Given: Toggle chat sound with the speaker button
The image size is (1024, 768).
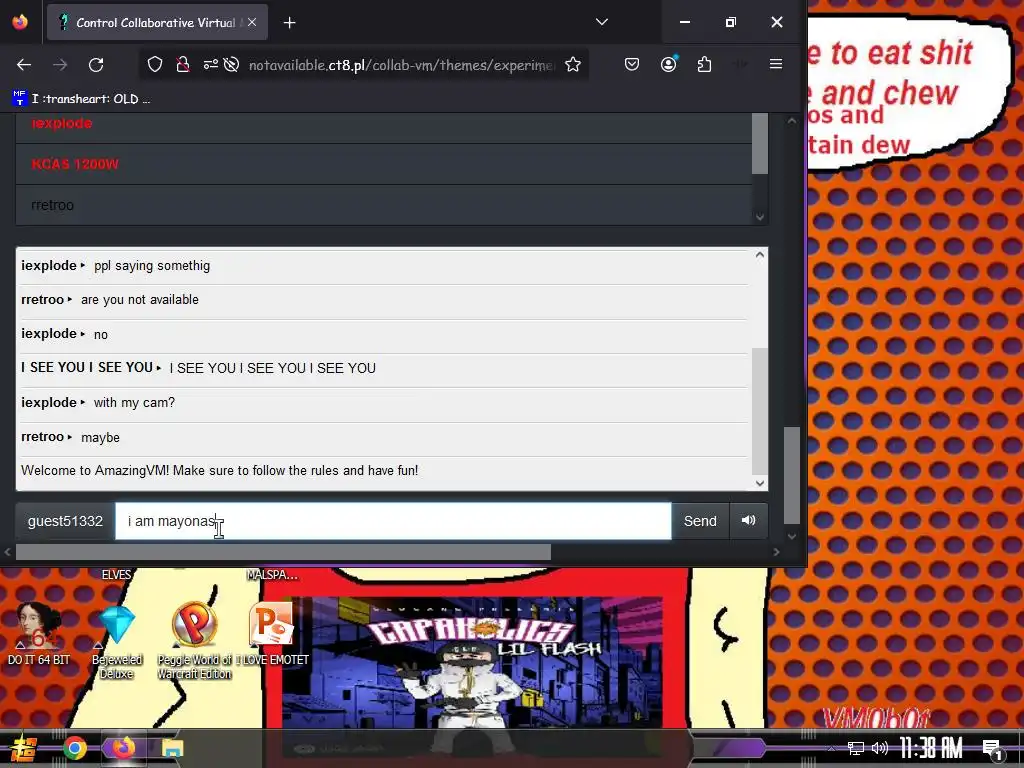Looking at the screenshot, I should pyautogui.click(x=748, y=520).
